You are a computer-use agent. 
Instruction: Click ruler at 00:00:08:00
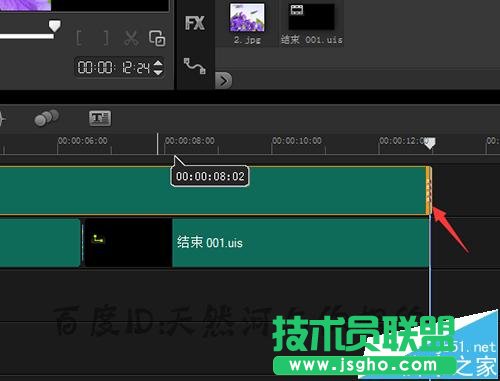190,141
